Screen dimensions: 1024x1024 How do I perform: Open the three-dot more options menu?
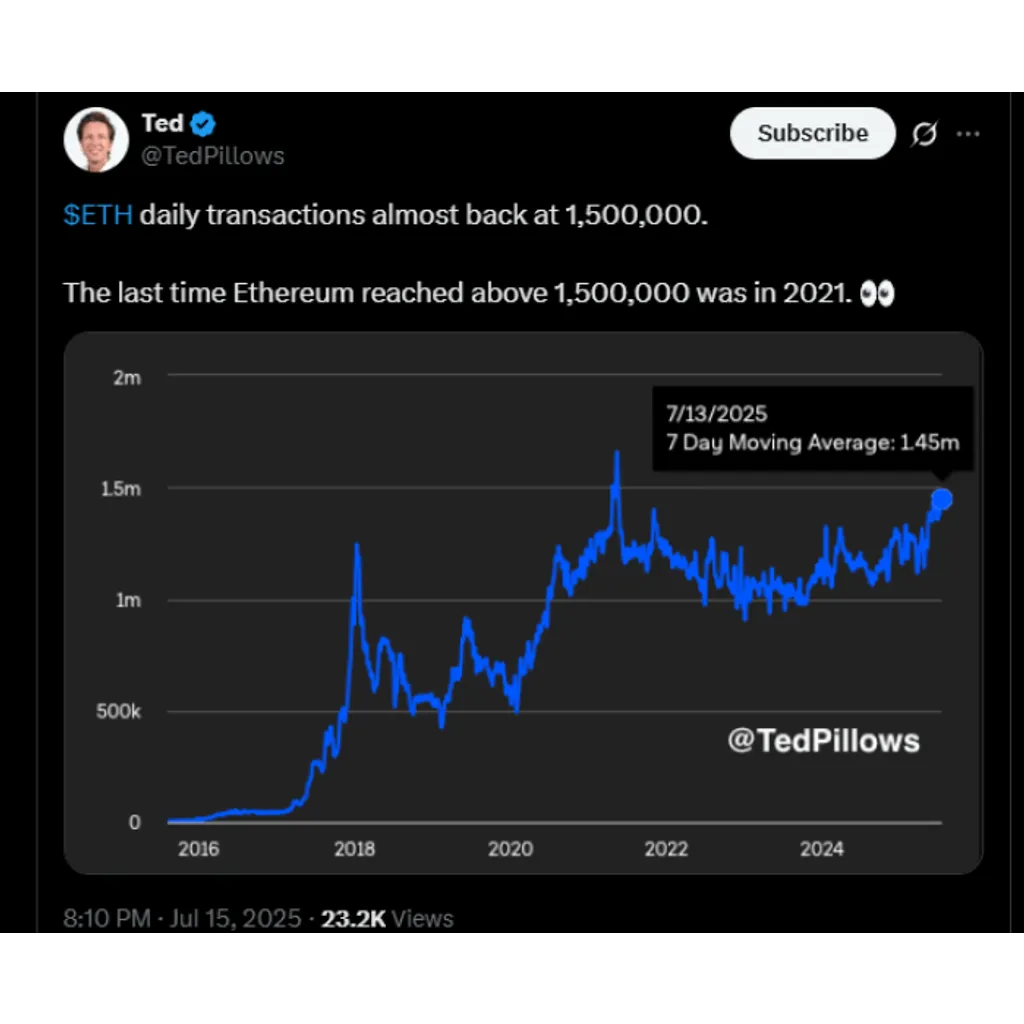(x=968, y=134)
